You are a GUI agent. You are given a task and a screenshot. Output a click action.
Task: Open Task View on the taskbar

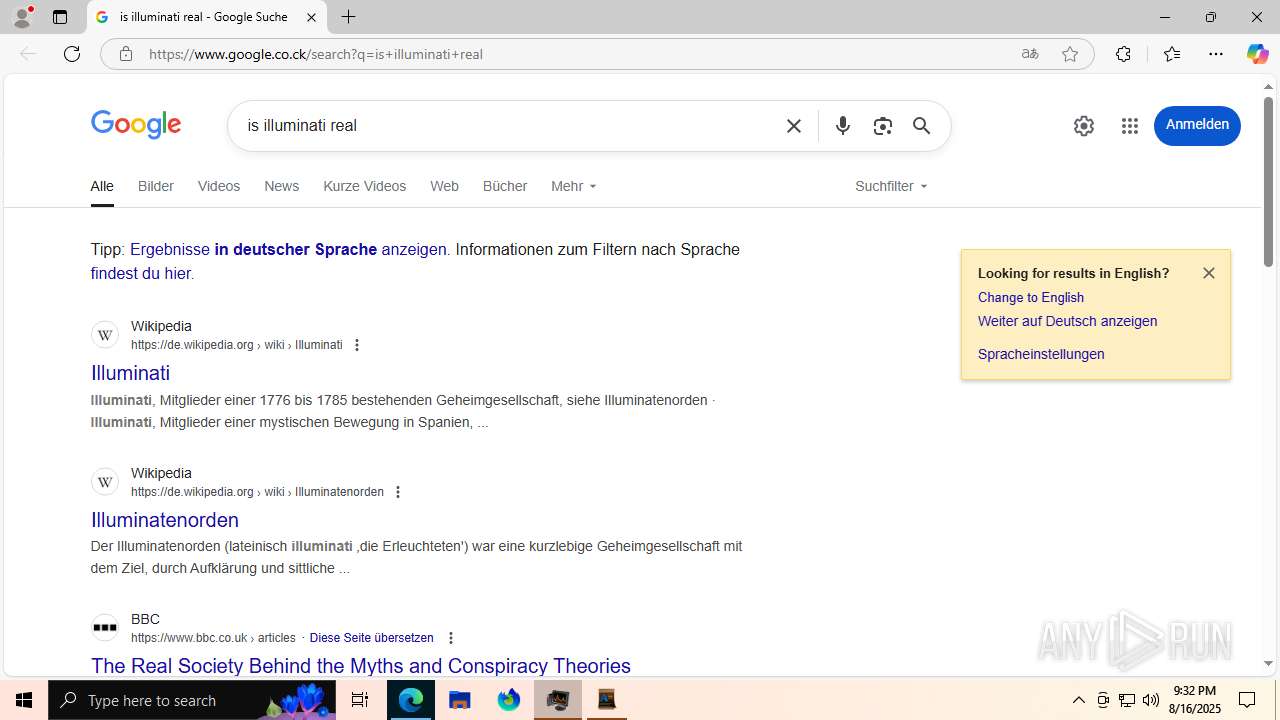[x=360, y=700]
